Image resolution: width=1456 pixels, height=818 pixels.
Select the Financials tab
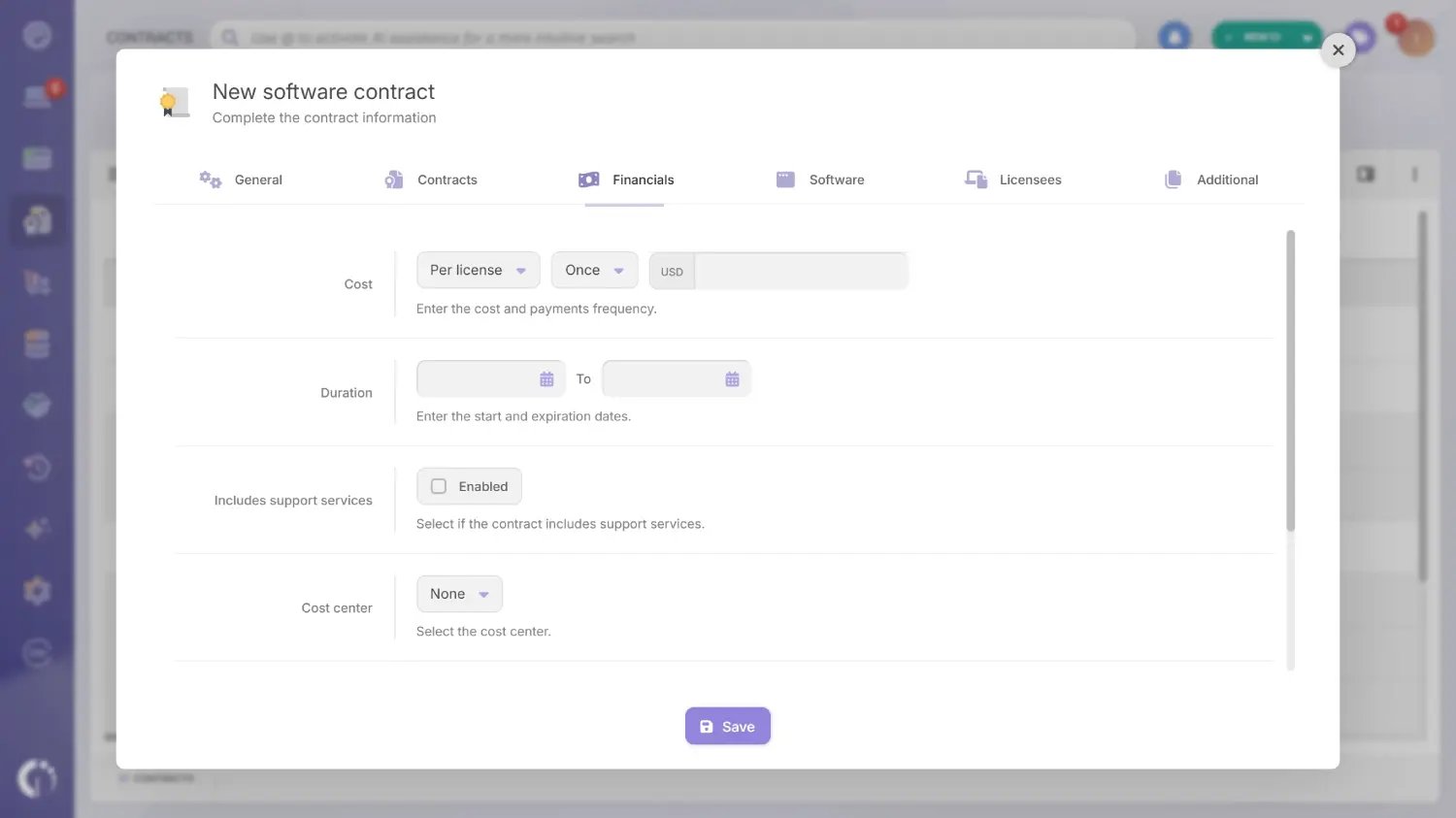pos(625,180)
